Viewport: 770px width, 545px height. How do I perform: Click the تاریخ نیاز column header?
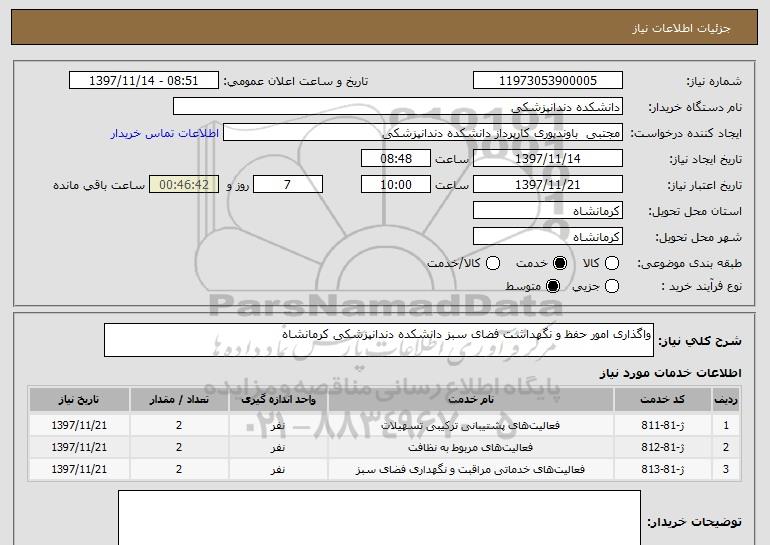click(x=79, y=400)
